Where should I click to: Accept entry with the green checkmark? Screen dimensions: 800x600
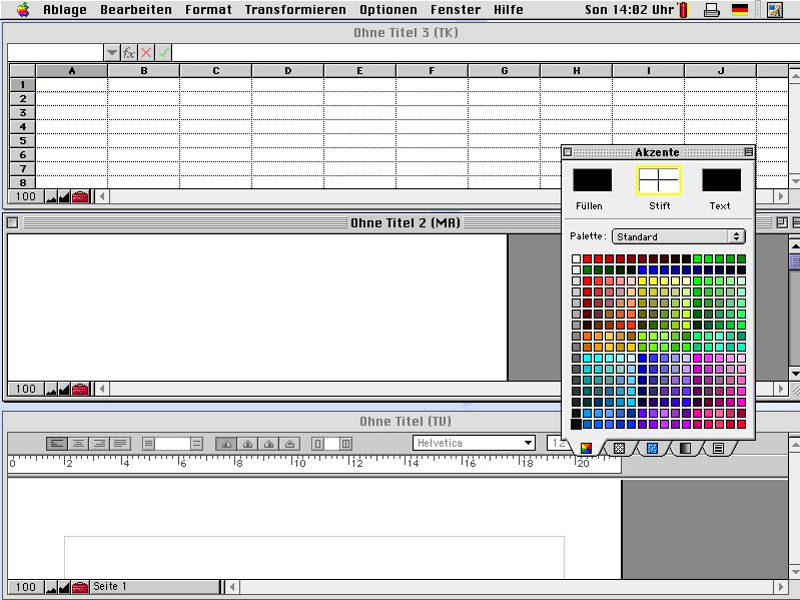(x=163, y=52)
